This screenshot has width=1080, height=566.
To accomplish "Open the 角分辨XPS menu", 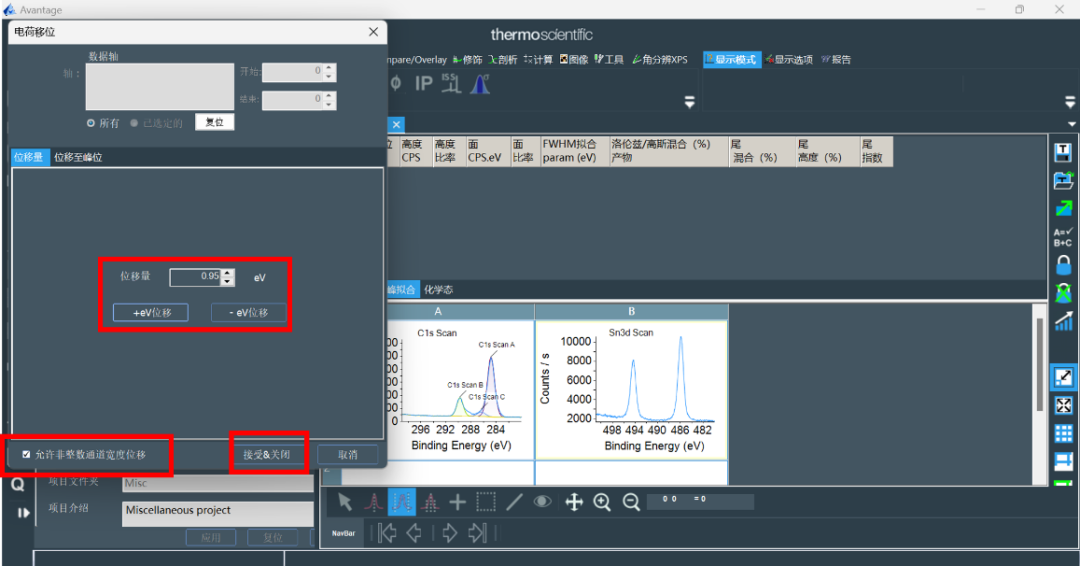I will (660, 60).
